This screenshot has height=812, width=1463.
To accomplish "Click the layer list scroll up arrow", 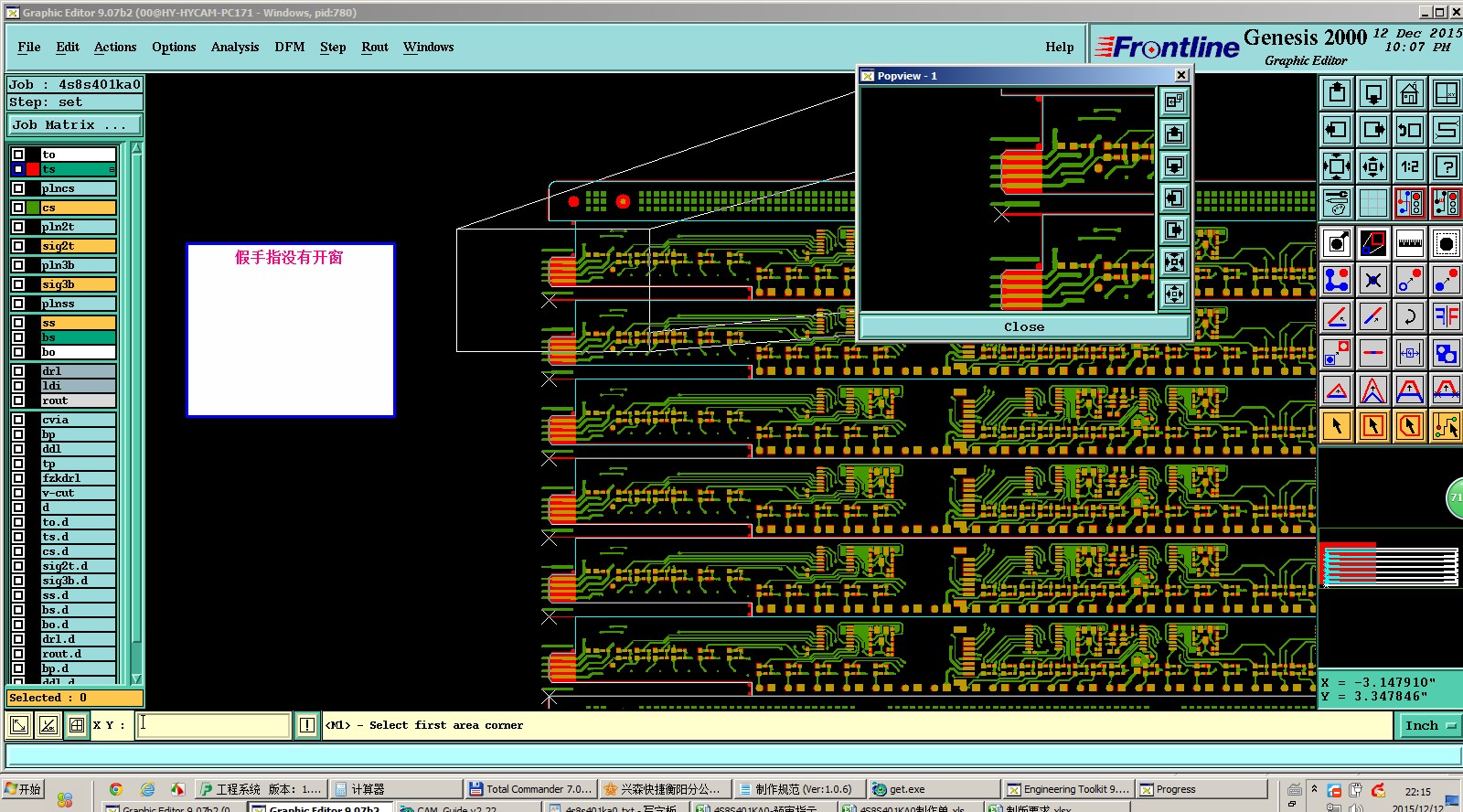I will (137, 148).
